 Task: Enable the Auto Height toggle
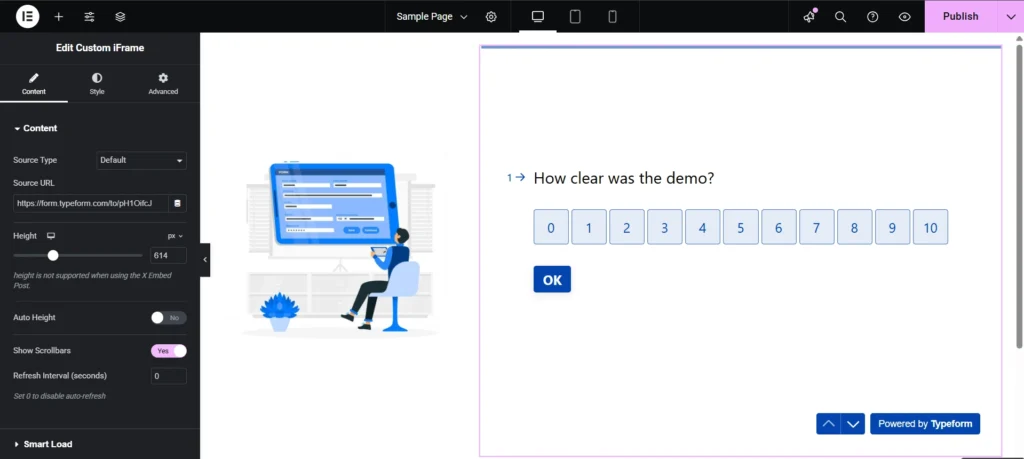[168, 318]
